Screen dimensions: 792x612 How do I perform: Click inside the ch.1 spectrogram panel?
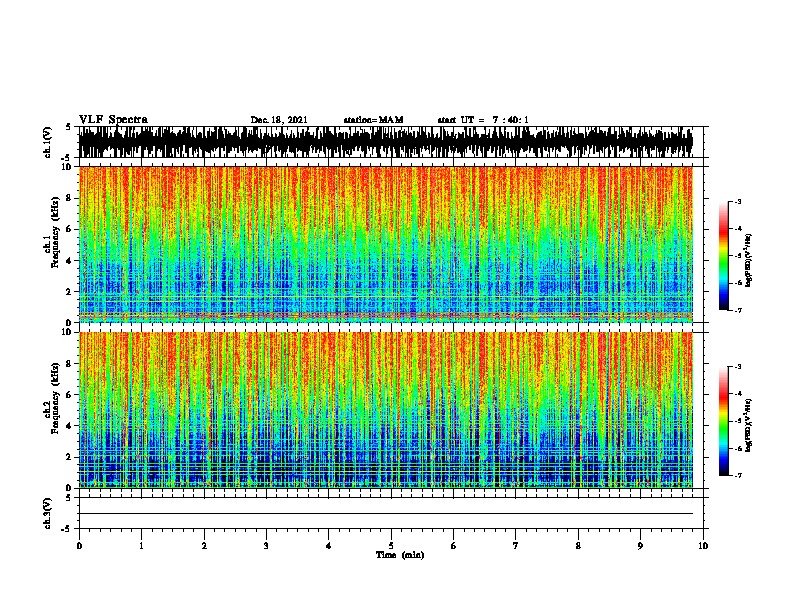pyautogui.click(x=386, y=244)
